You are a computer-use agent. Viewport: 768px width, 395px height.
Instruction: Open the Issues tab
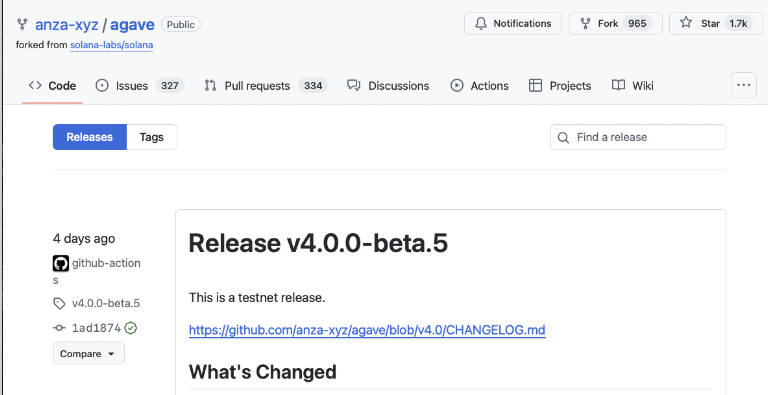coord(140,86)
